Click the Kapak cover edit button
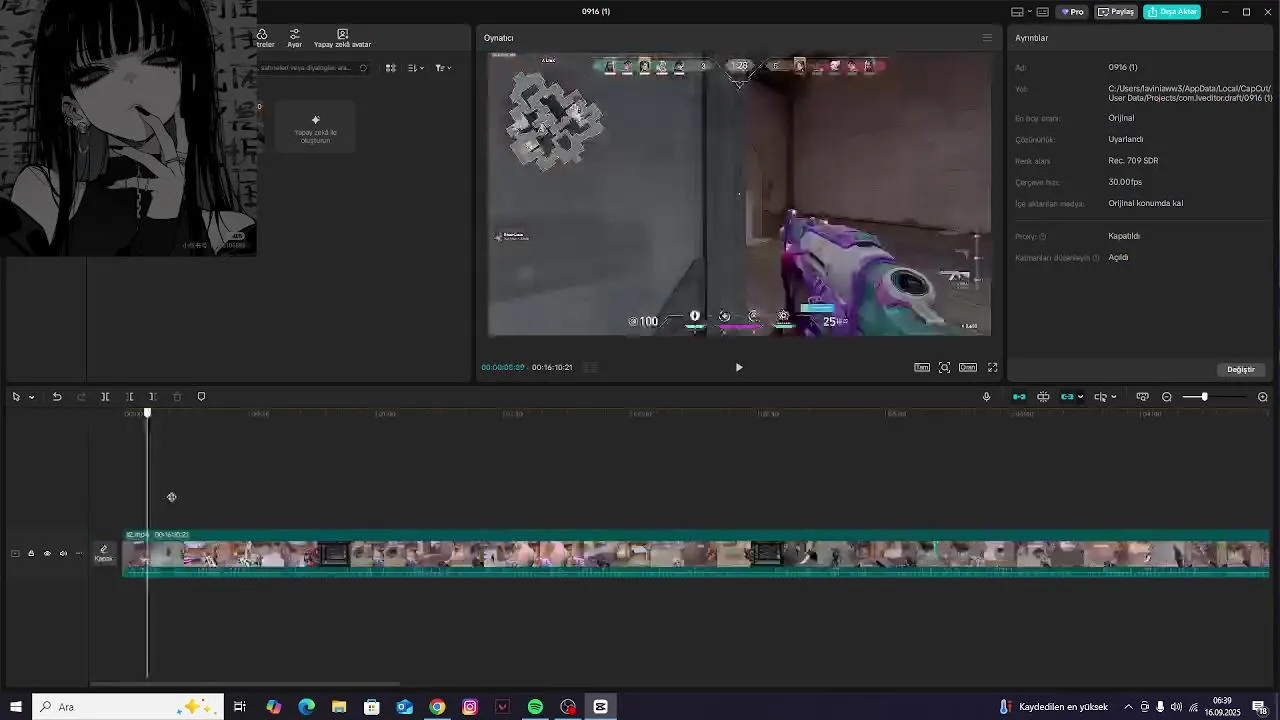The height and width of the screenshot is (720, 1280). tap(104, 554)
